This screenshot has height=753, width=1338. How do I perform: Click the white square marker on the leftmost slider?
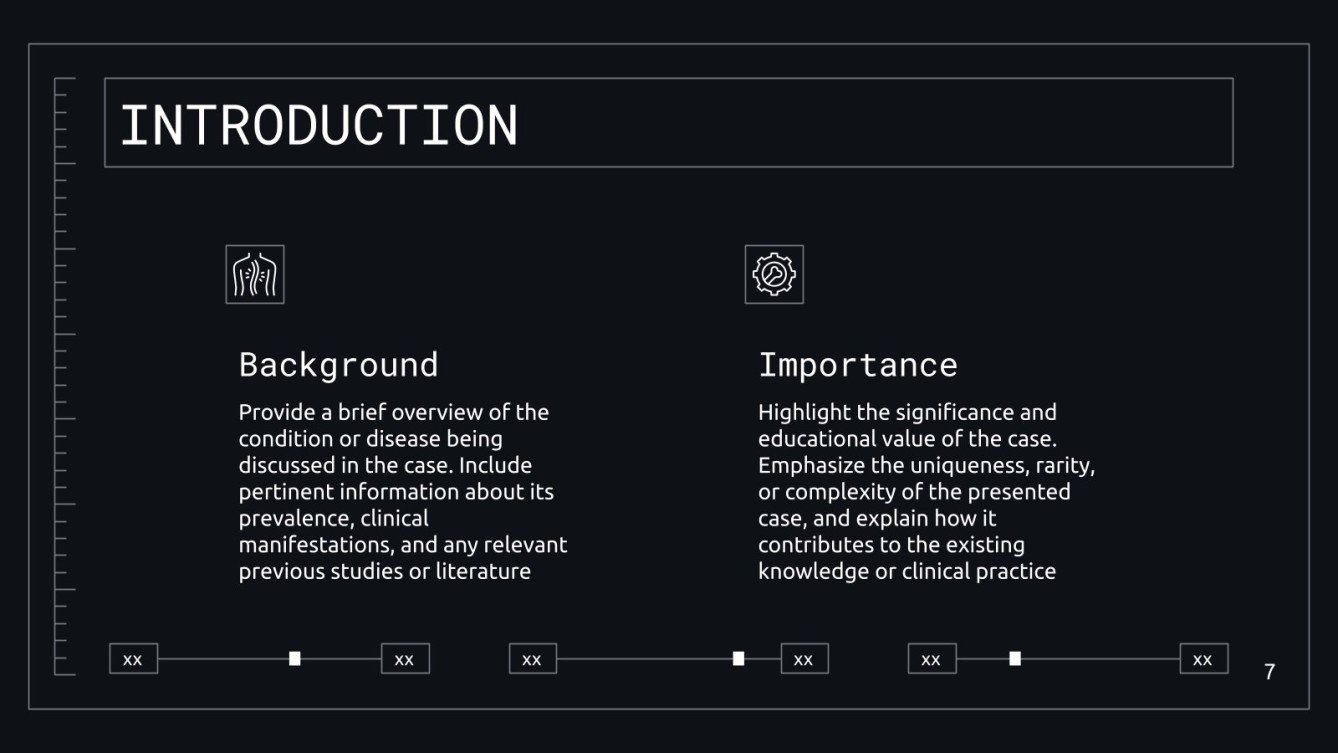pyautogui.click(x=295, y=658)
